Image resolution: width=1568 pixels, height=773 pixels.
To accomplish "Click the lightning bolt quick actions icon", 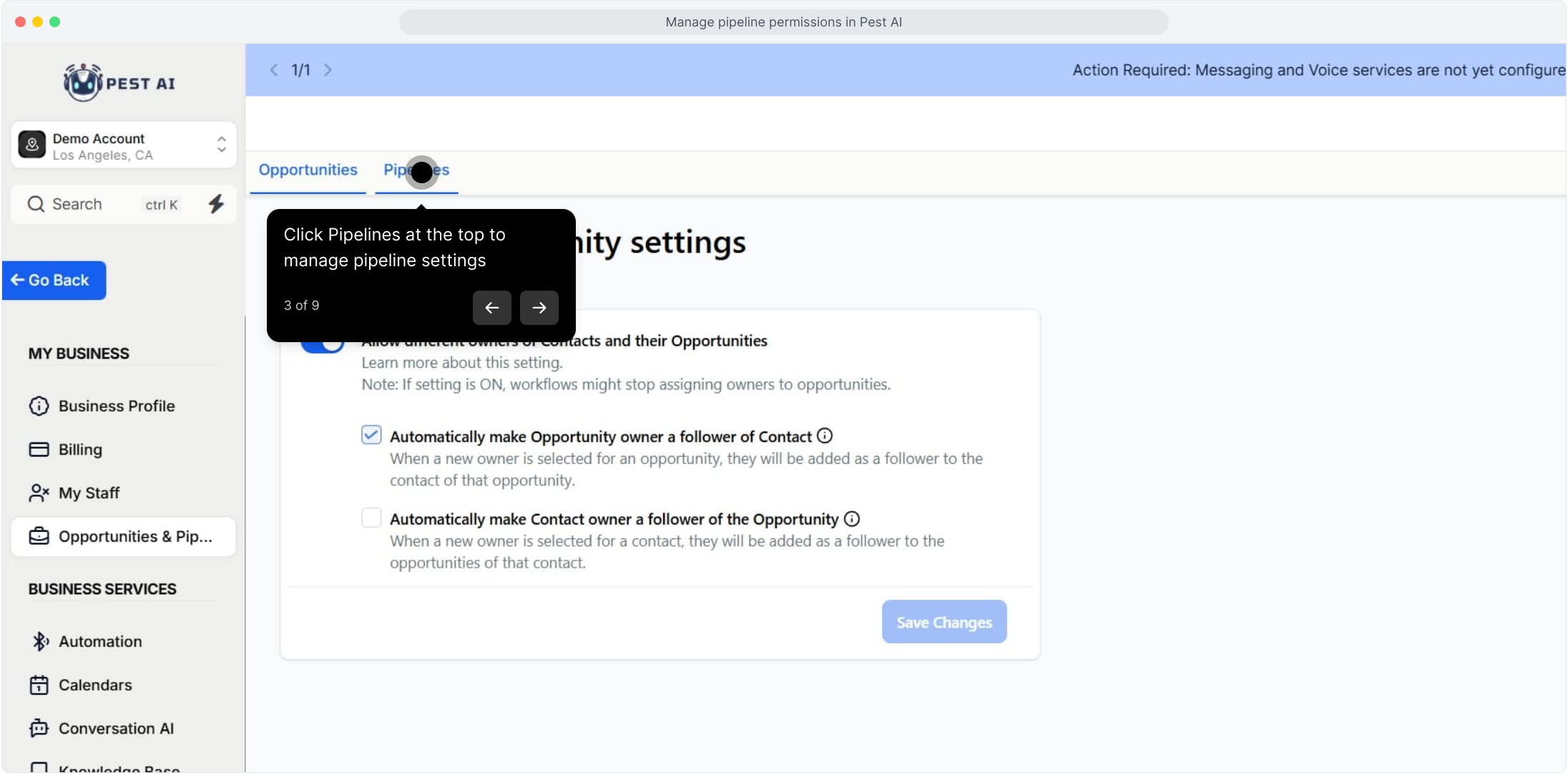I will 216,204.
